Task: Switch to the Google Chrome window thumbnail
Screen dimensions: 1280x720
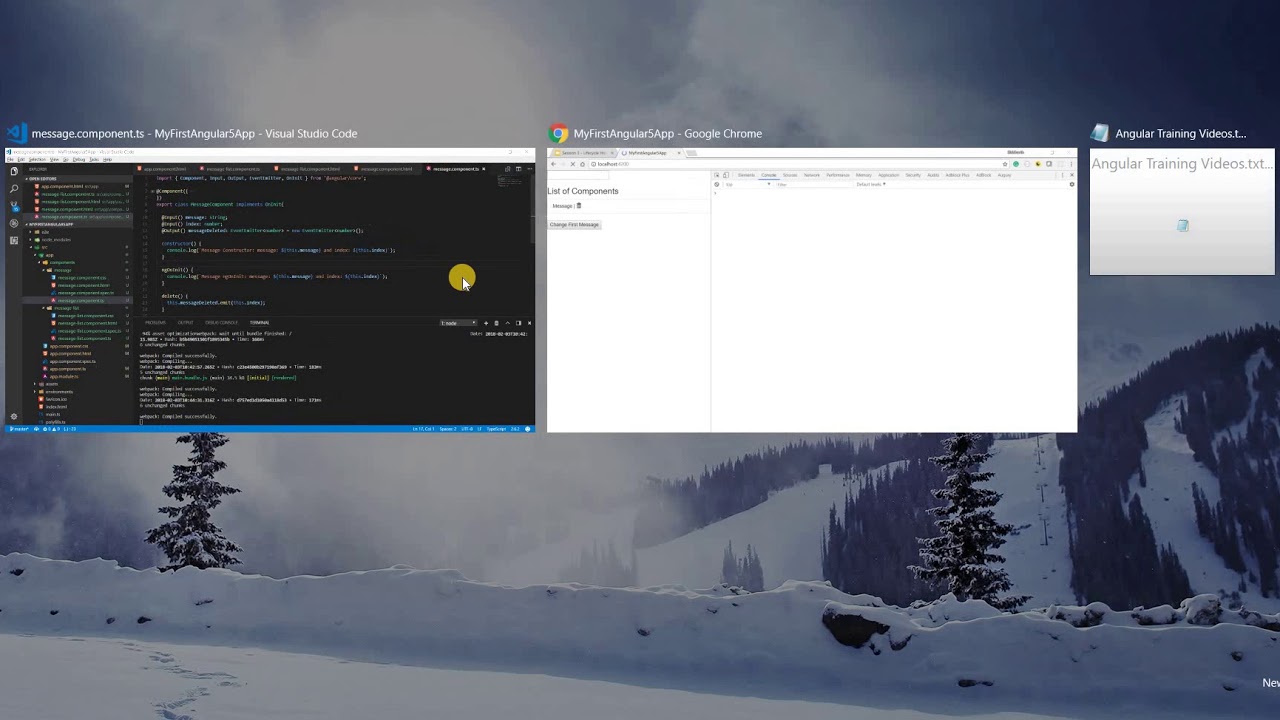Action: point(812,290)
